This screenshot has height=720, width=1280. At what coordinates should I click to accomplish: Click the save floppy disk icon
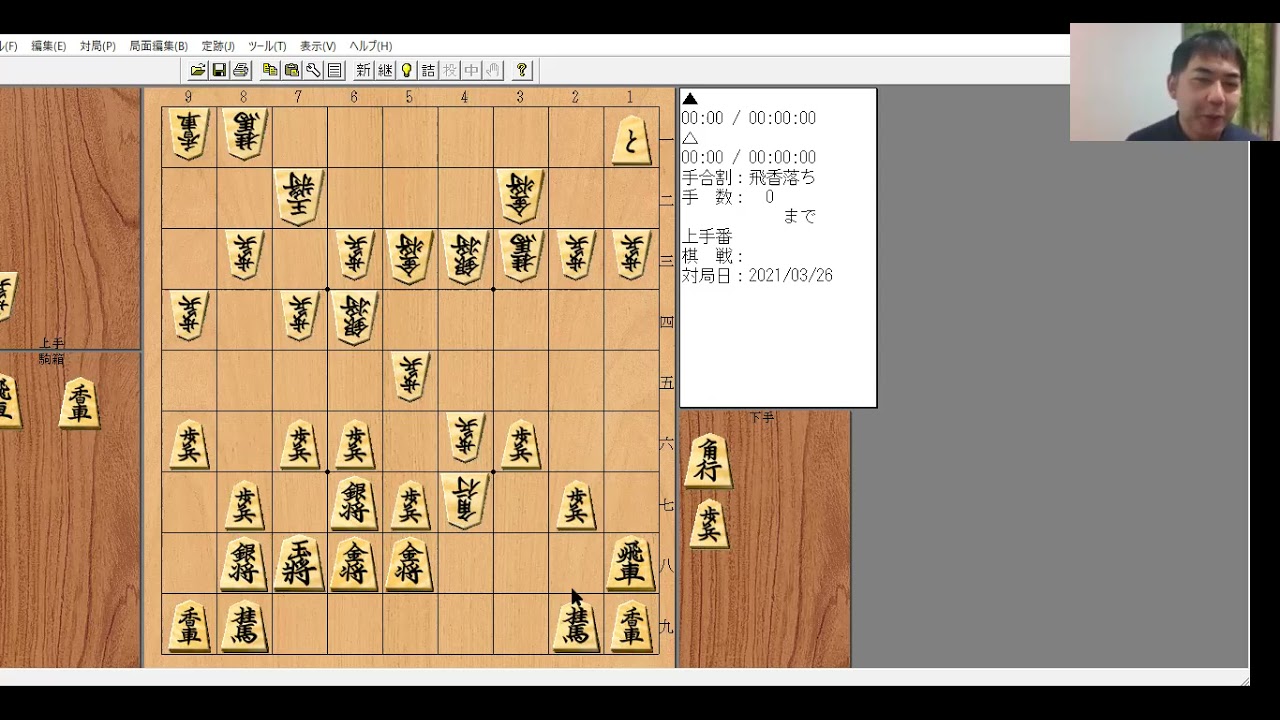tap(219, 70)
